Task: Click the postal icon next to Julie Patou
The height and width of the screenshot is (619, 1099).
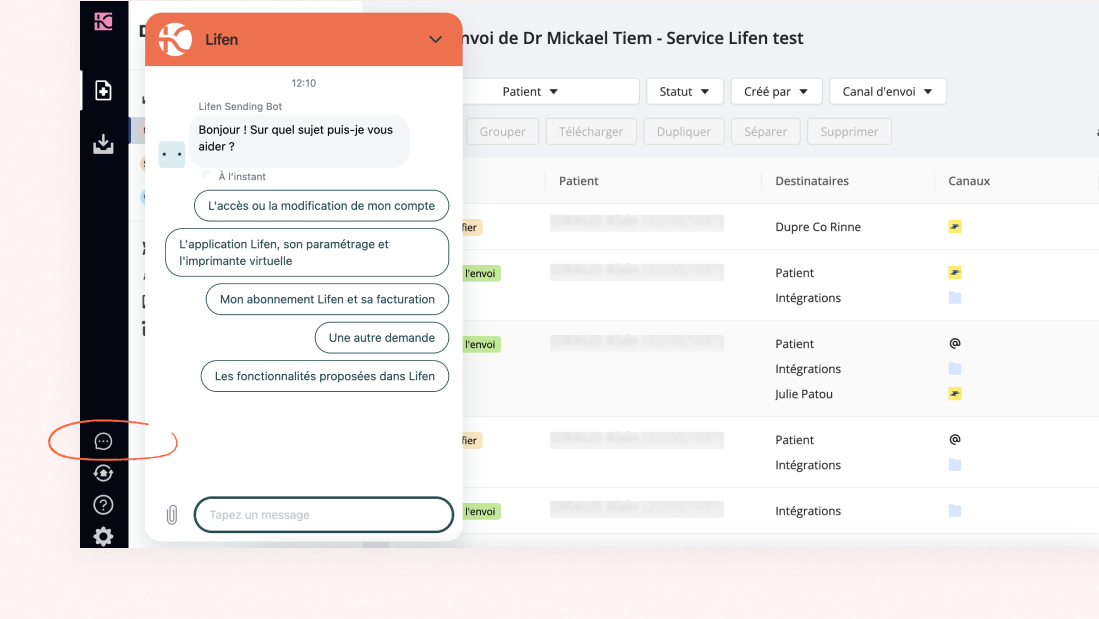Action: (955, 393)
